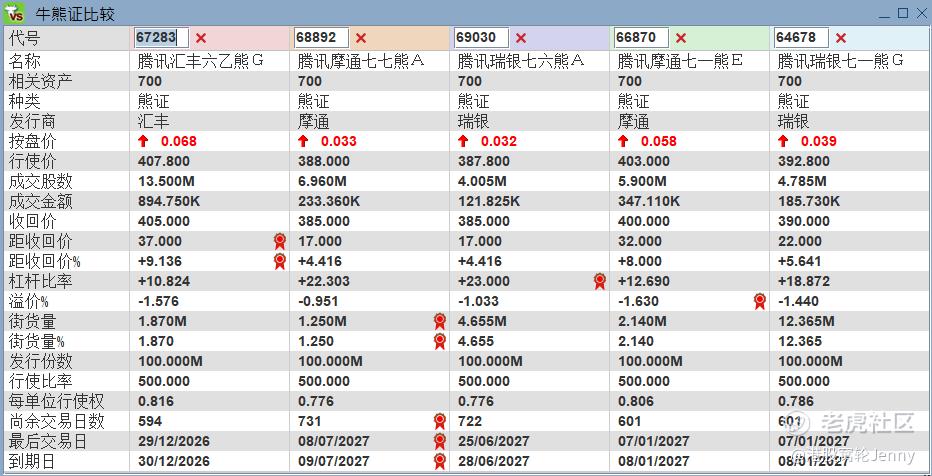Image resolution: width=932 pixels, height=476 pixels.
Task: Click the row label 尚余交易日数
Action: tap(56, 421)
